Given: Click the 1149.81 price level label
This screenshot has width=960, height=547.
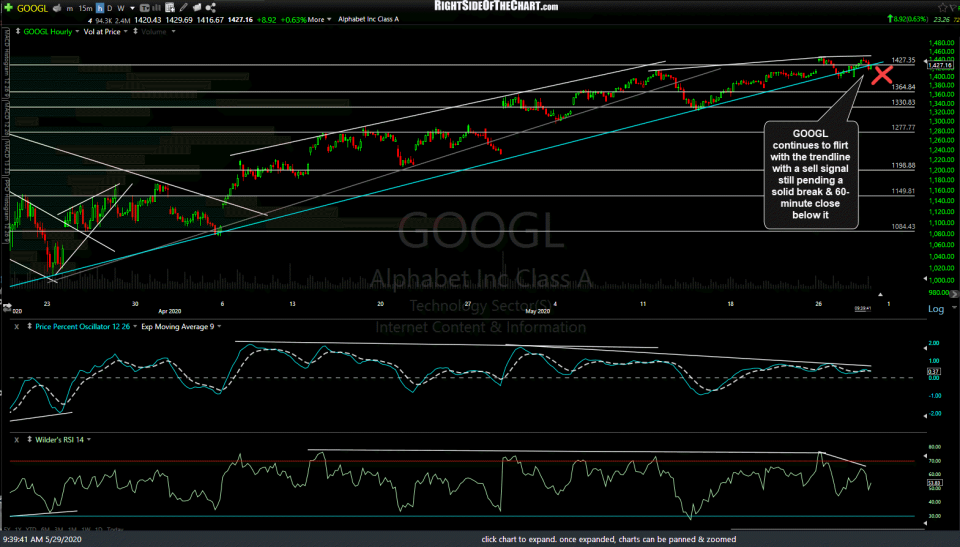Looking at the screenshot, I should pos(903,191).
